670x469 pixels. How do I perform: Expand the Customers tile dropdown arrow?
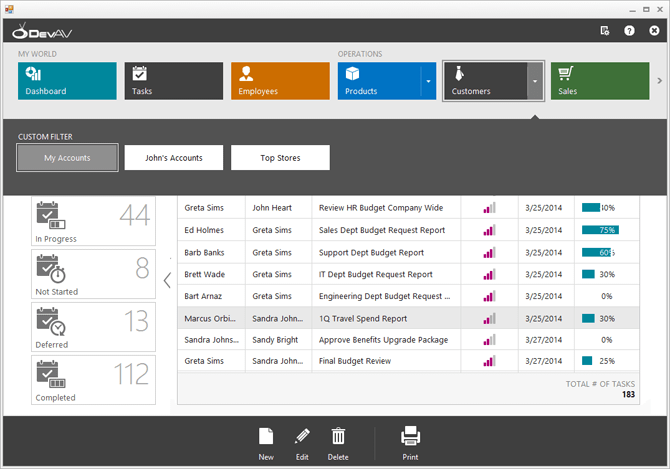click(535, 81)
